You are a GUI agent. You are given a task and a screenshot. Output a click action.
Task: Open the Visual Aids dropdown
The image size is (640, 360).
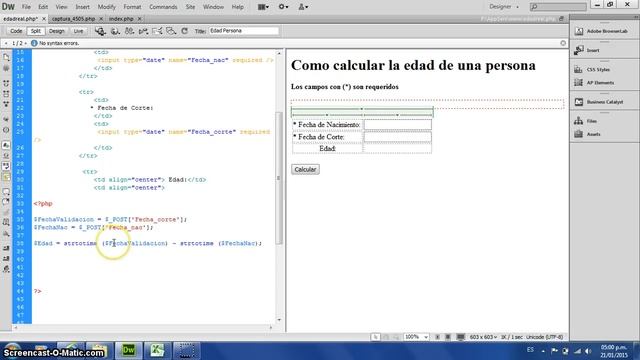pyautogui.click(x=171, y=31)
